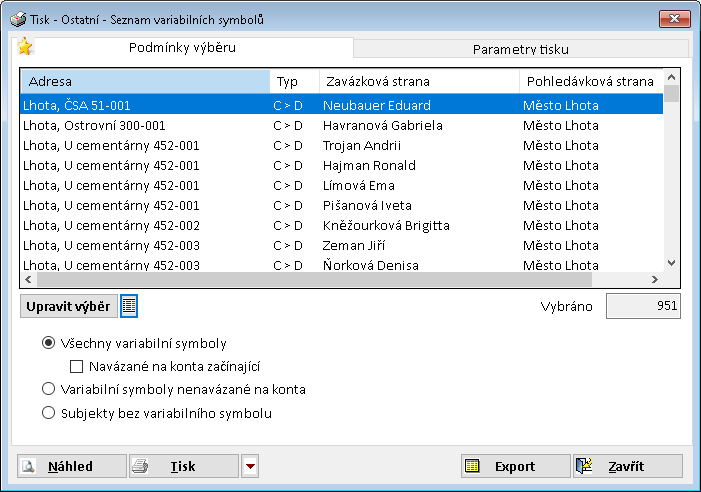Click right arrow of horizontal scrollbar
Viewport: 701px width, 492px height.
[x=655, y=281]
